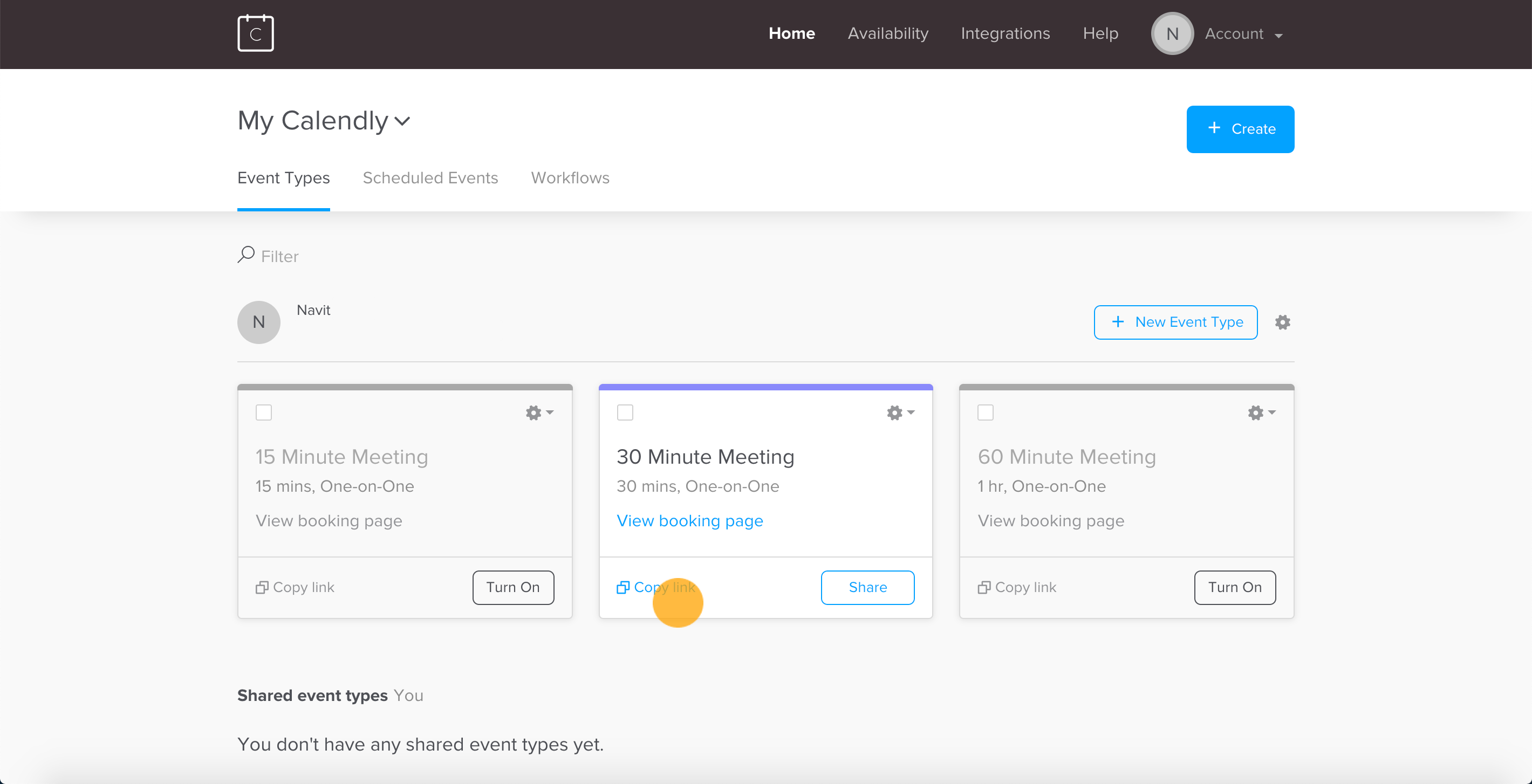This screenshot has width=1532, height=784.
Task: Click Navit's user avatar circle
Action: (x=259, y=322)
